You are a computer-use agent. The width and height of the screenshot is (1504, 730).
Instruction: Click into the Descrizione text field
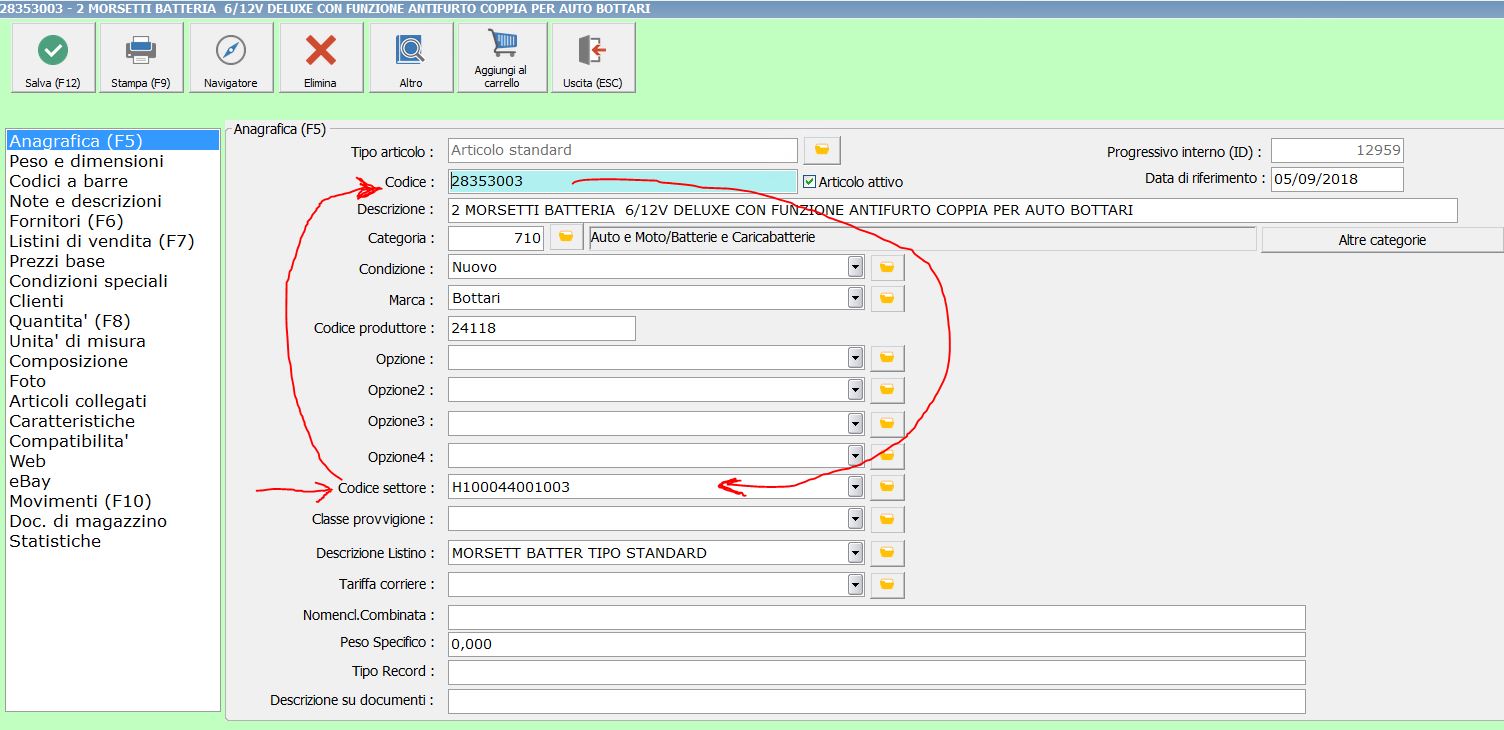coord(952,210)
